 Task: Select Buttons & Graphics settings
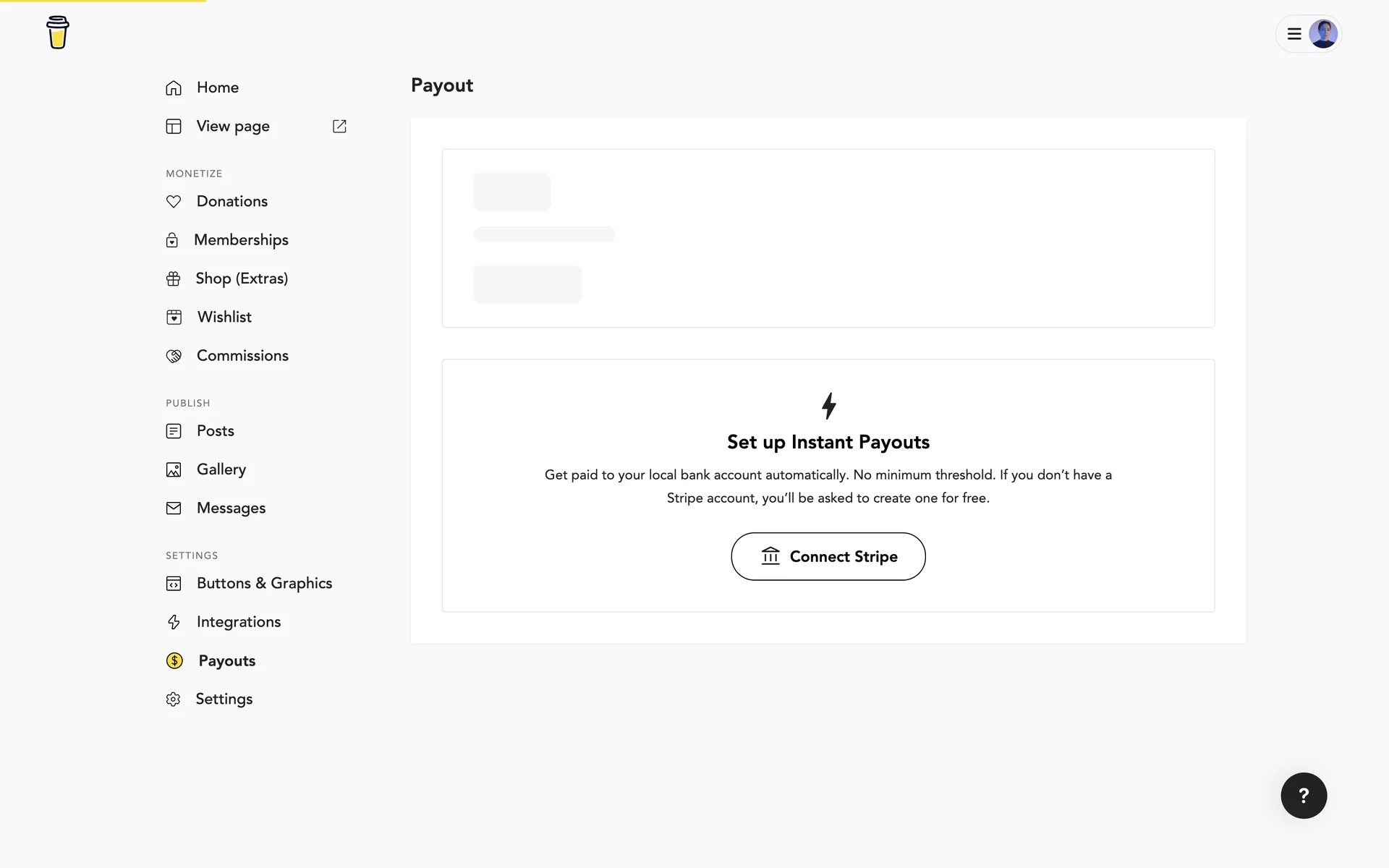[264, 584]
